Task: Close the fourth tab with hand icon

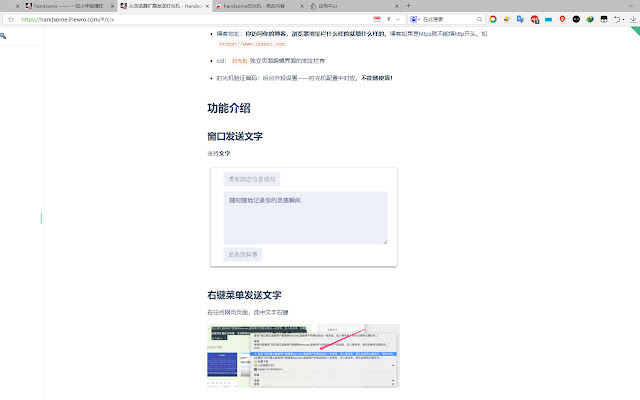Action: pyautogui.click(x=397, y=6)
